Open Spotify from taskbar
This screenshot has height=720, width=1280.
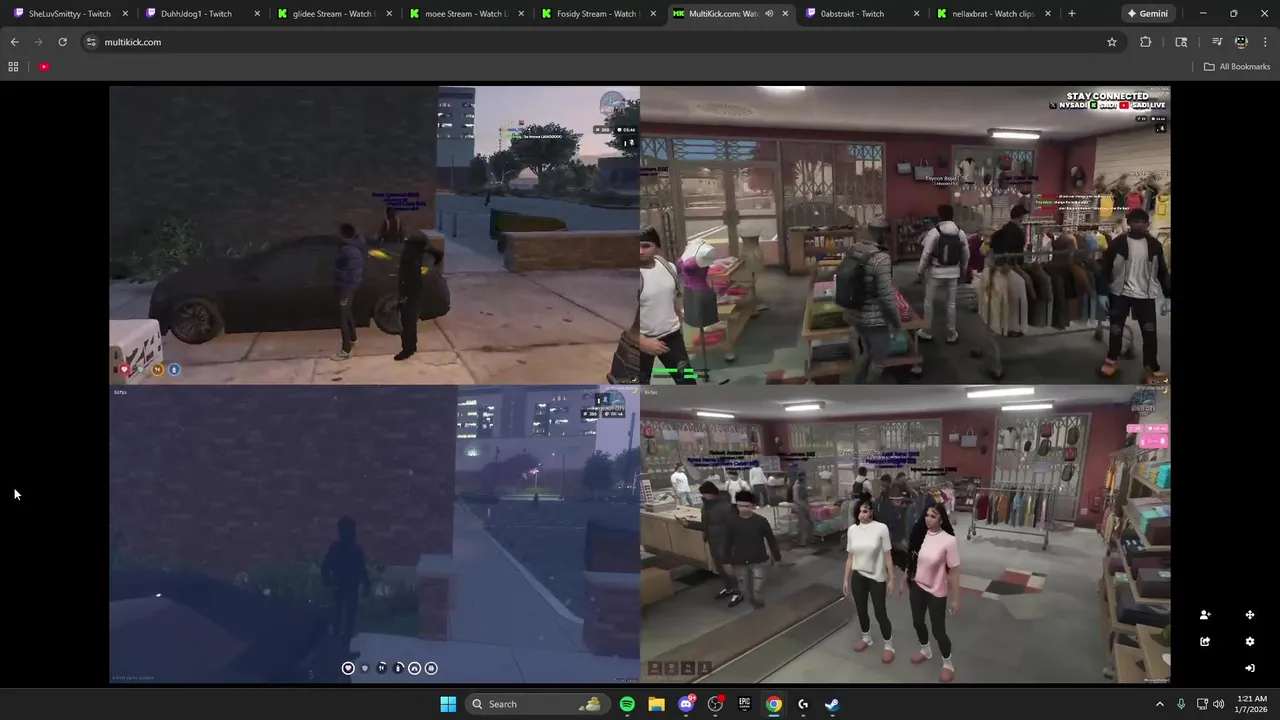click(x=627, y=704)
